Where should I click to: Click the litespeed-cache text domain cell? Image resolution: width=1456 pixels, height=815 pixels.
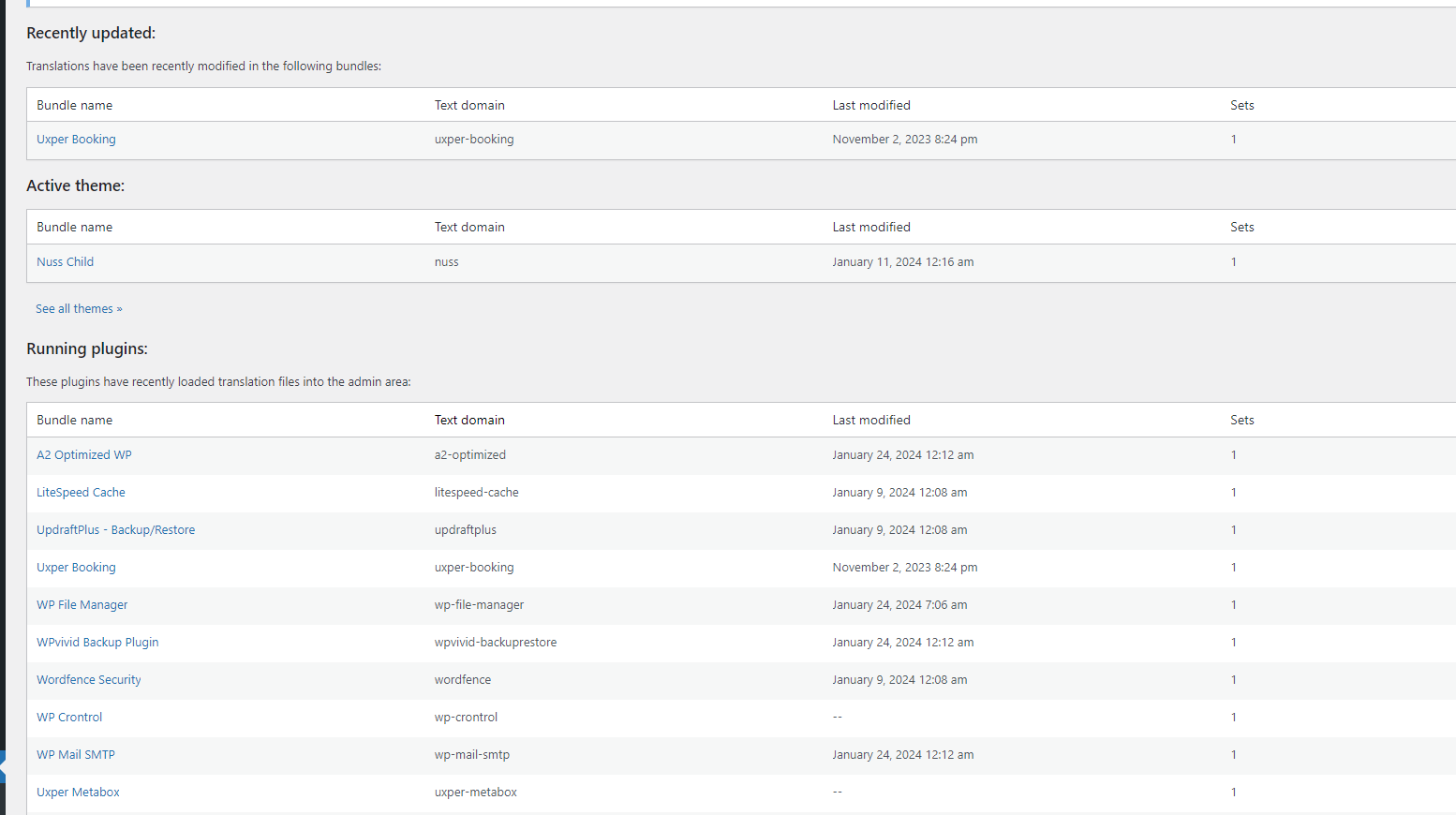pos(477,492)
